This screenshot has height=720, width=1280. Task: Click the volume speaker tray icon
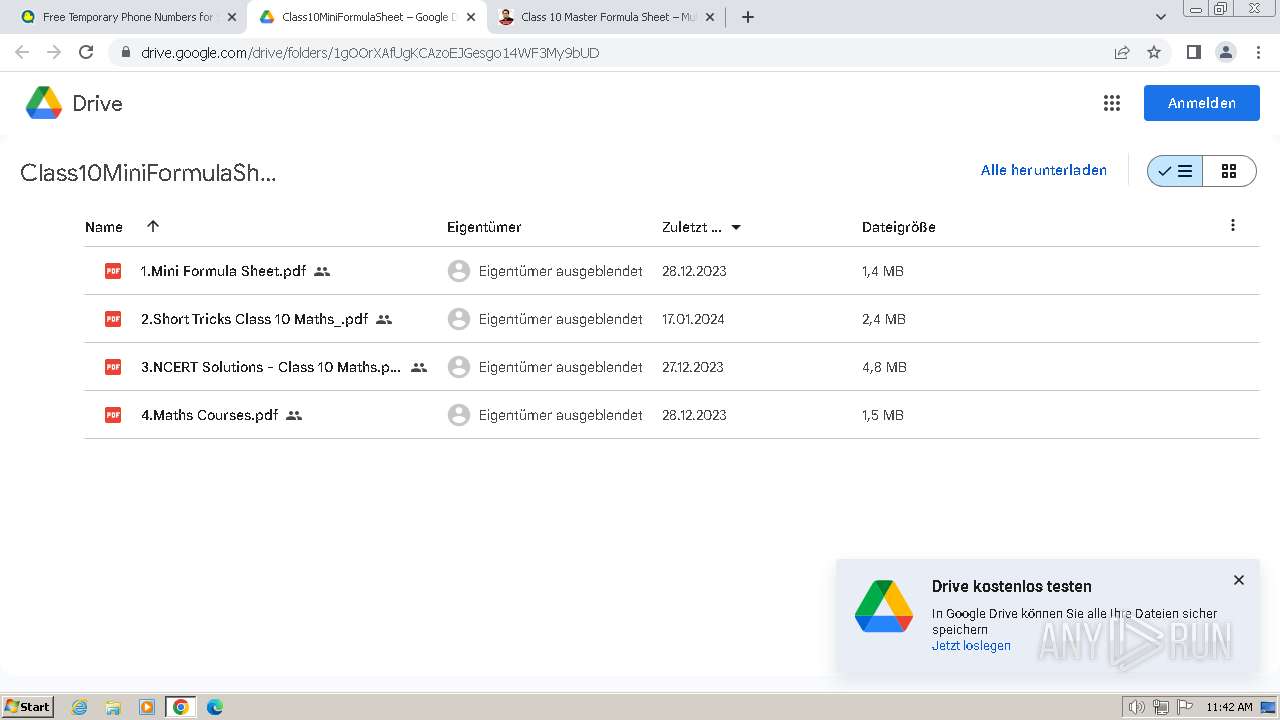coord(1136,707)
